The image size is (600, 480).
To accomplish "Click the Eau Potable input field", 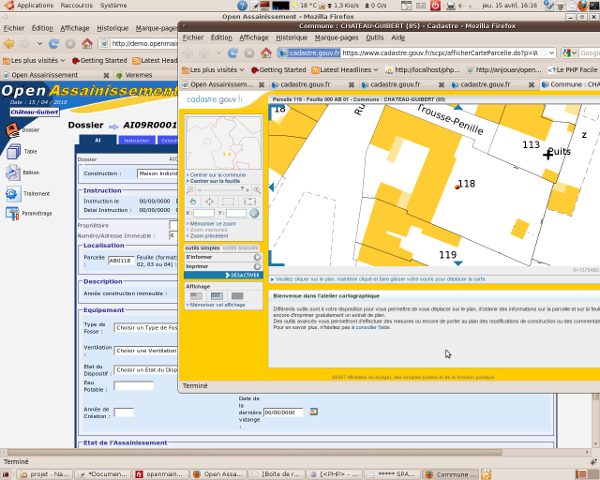I will 134,386.
